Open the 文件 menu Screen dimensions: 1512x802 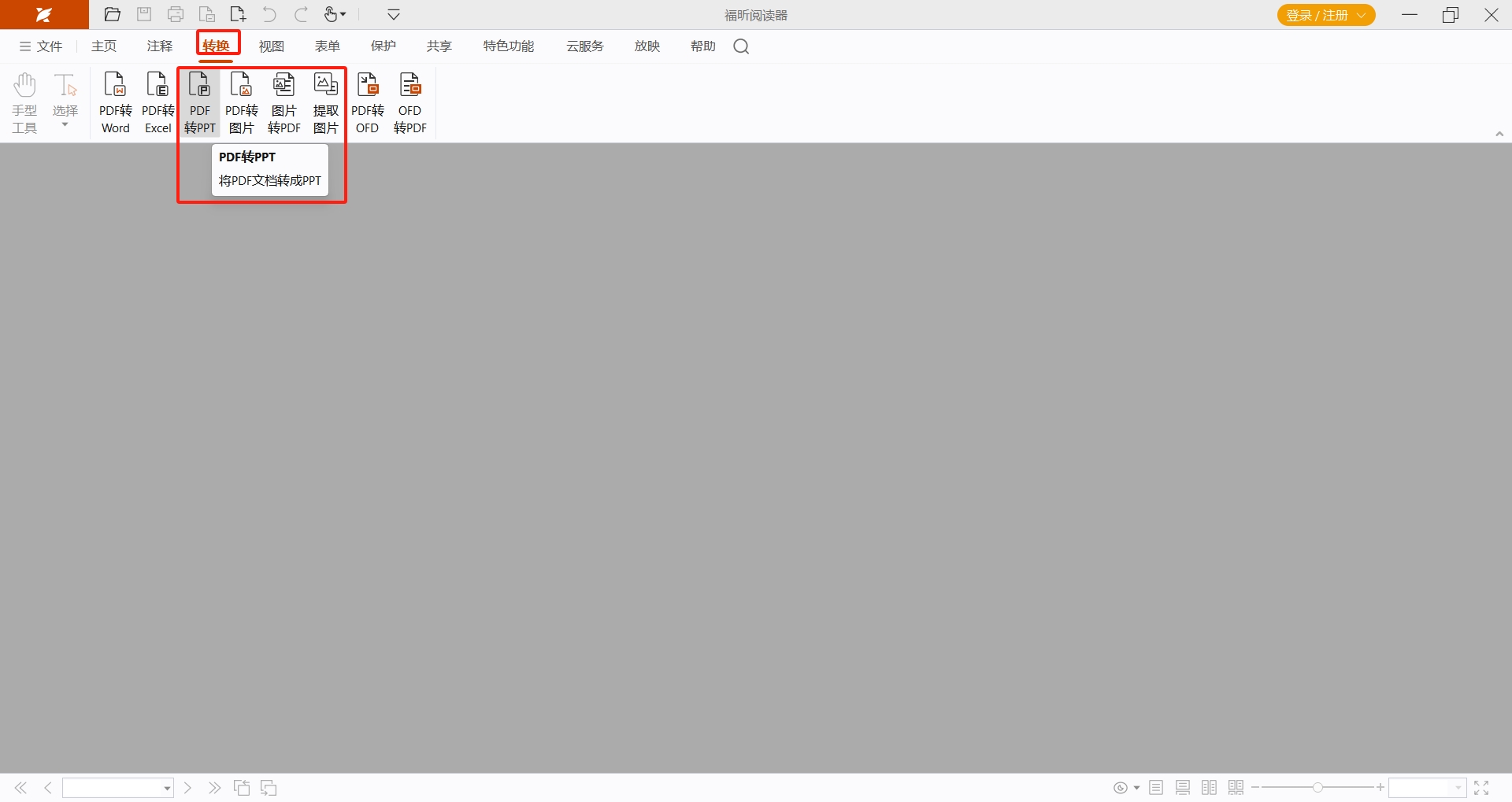pyautogui.click(x=41, y=46)
